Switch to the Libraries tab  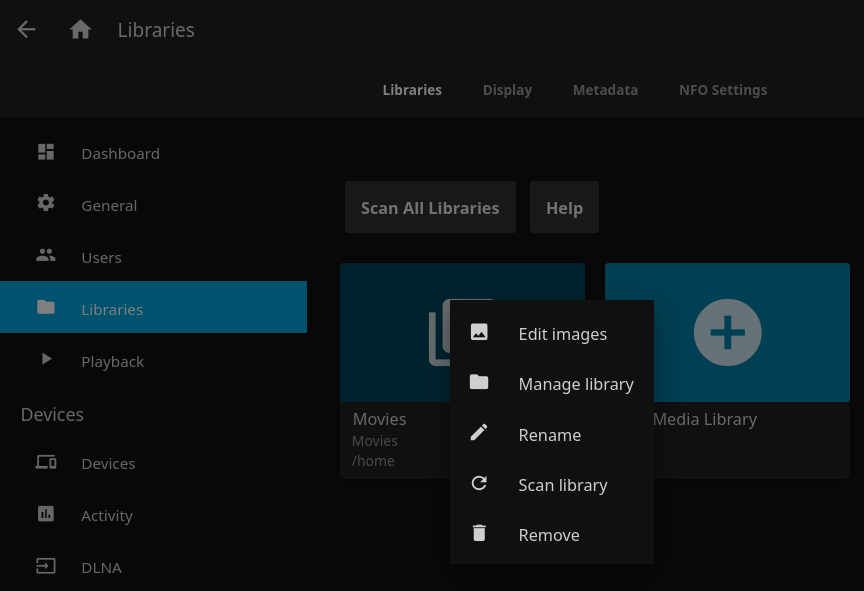[412, 90]
